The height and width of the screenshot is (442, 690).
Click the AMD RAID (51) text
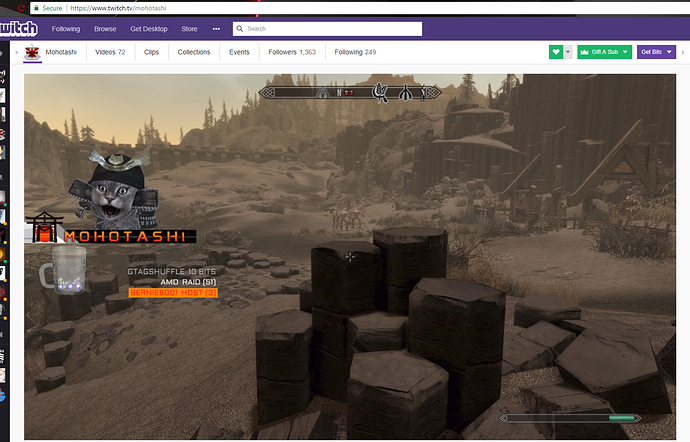[188, 282]
